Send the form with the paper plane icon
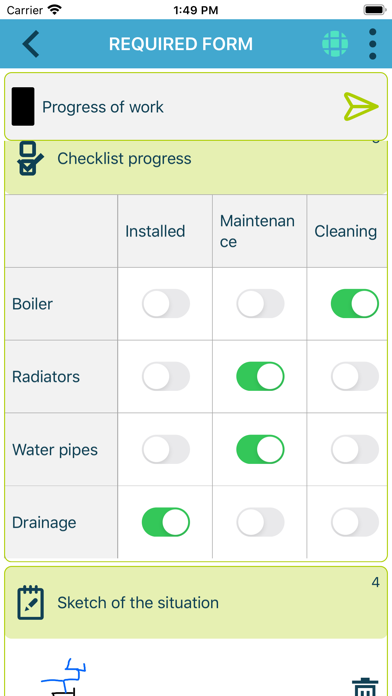The image size is (392, 696). point(361,107)
